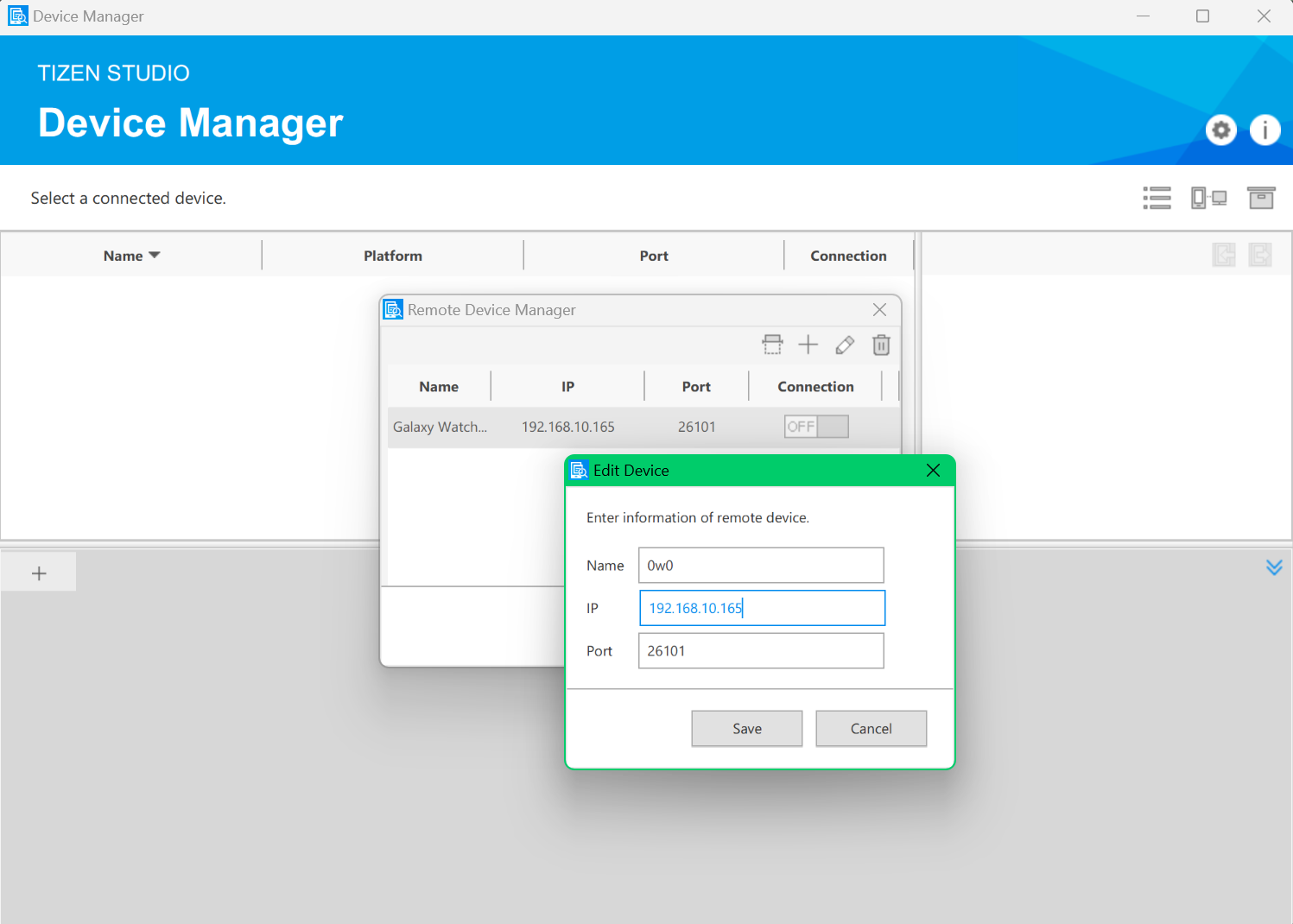Delete device using trash icon
The width and height of the screenshot is (1293, 924).
pyautogui.click(x=881, y=345)
